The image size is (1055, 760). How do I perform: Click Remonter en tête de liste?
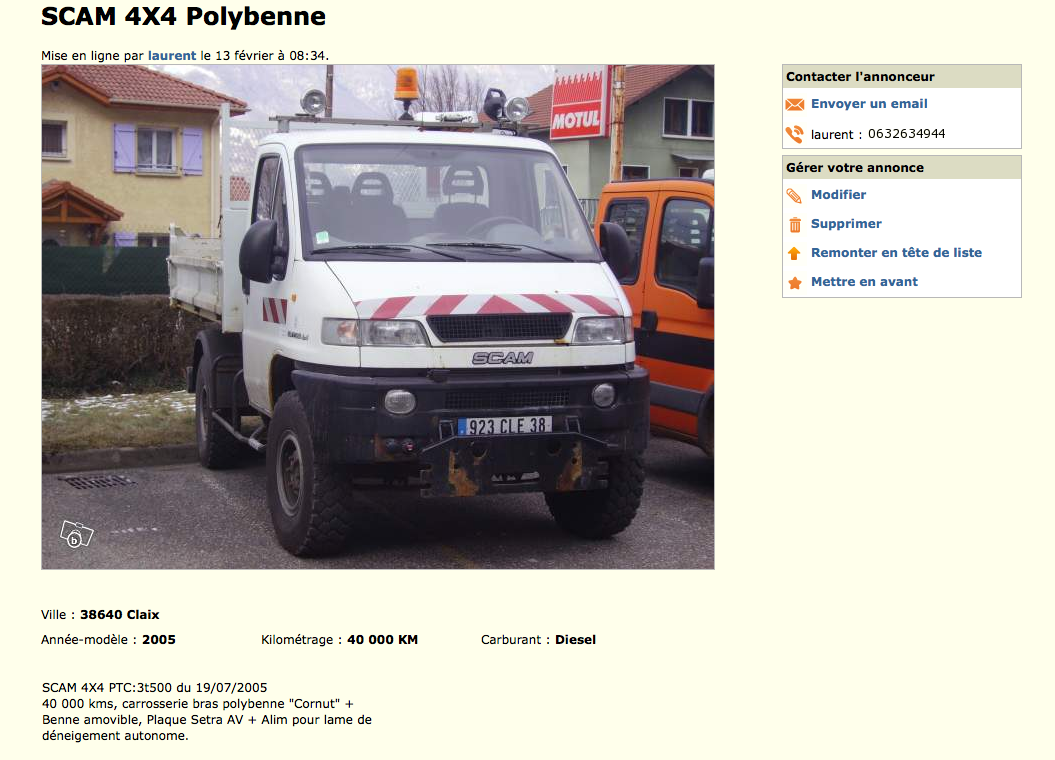(896, 252)
